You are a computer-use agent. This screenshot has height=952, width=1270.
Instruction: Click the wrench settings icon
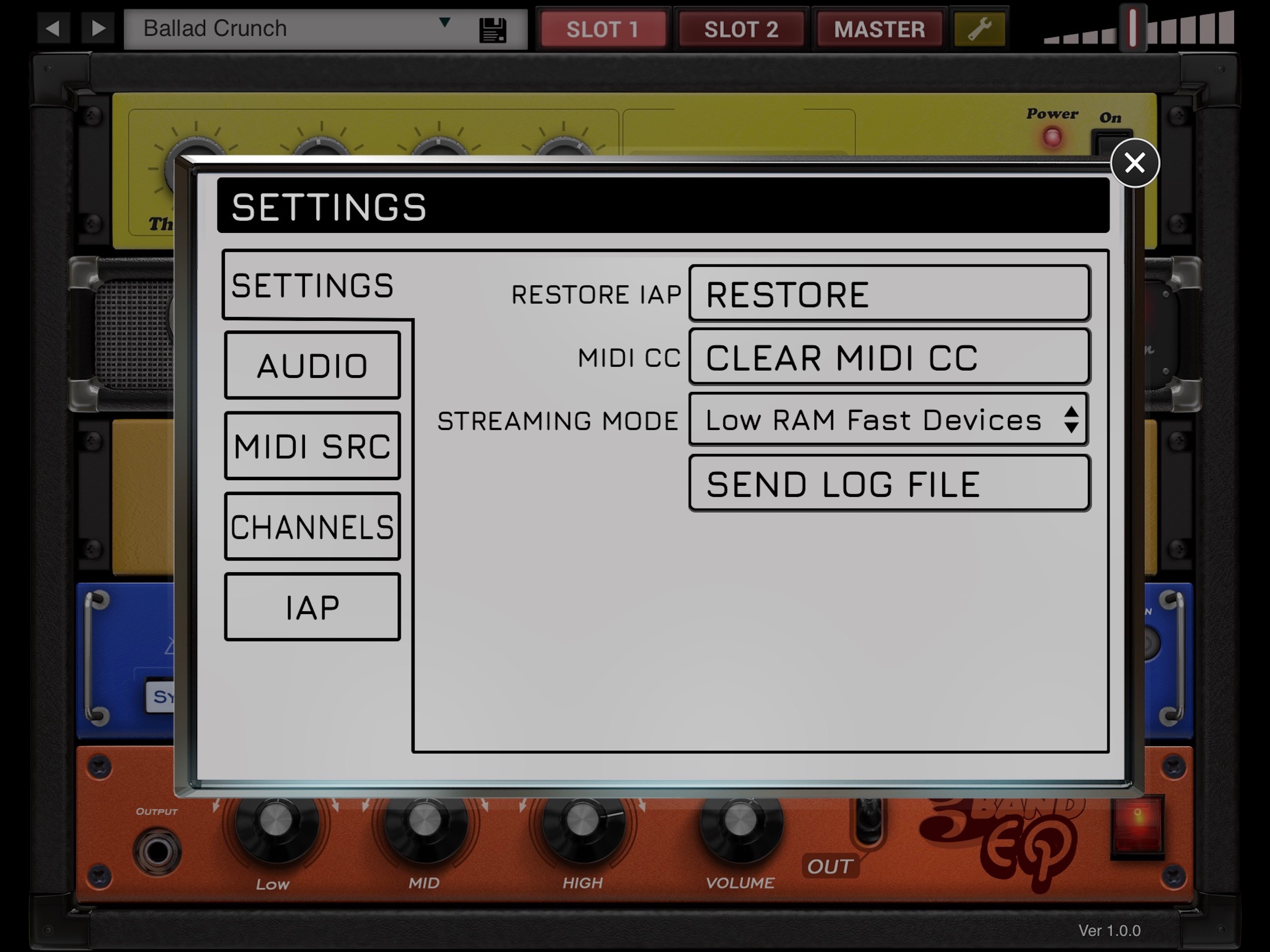point(979,29)
